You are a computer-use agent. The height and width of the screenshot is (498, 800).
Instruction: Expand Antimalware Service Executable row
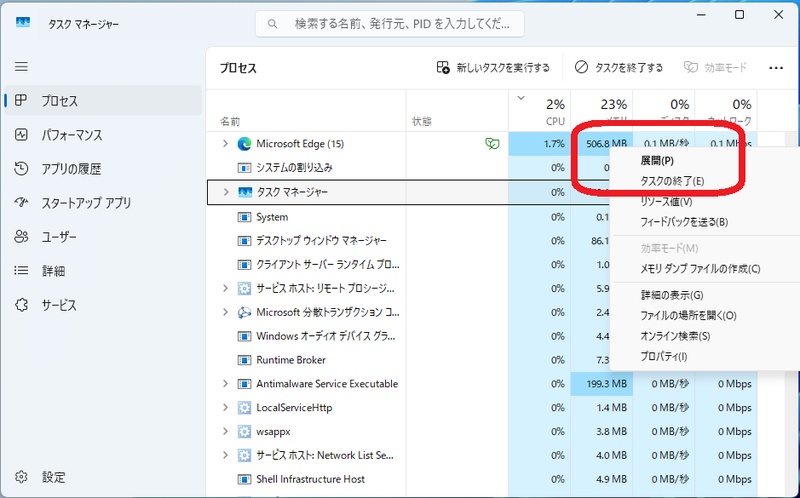point(225,384)
